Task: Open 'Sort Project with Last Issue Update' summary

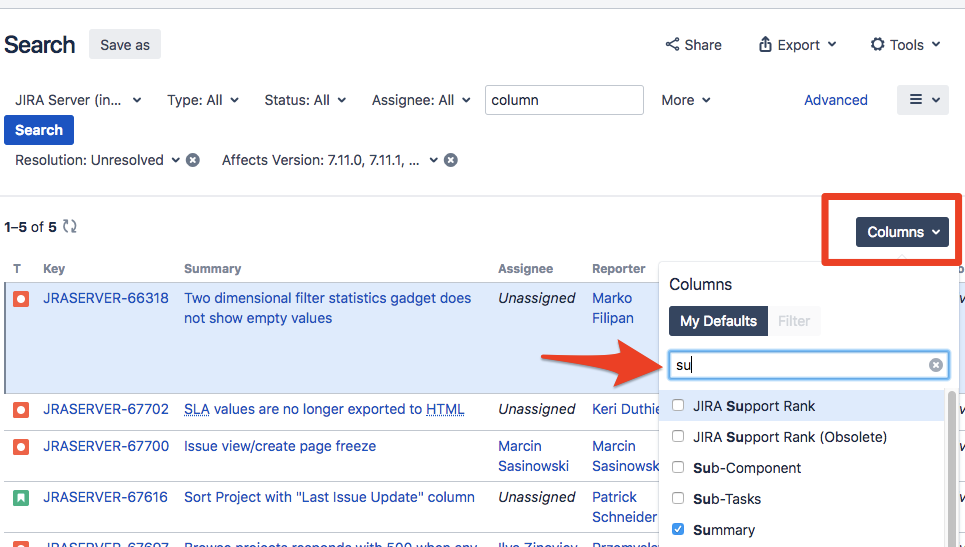Action: [329, 497]
